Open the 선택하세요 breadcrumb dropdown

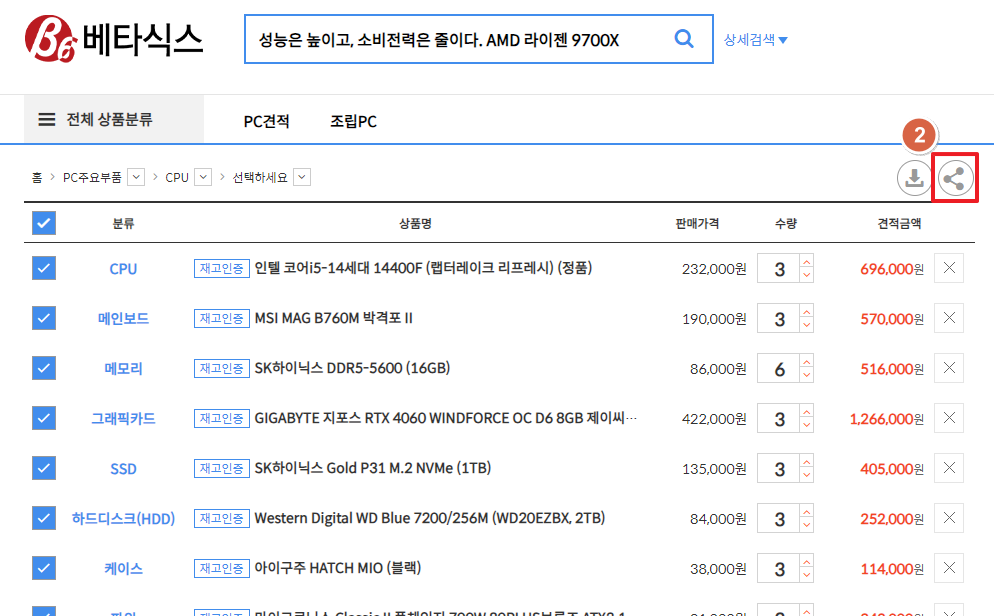click(x=302, y=177)
